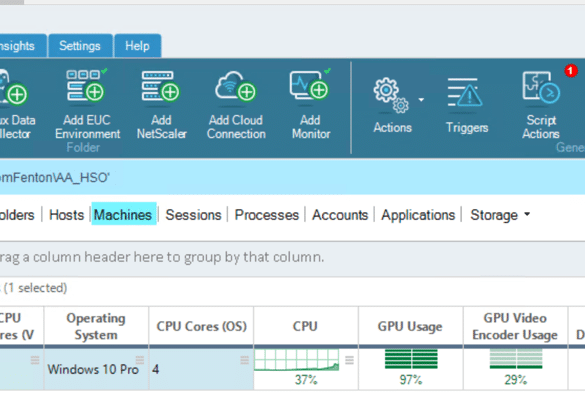Switch to the Sessions view
This screenshot has width=585, height=395.
193,215
